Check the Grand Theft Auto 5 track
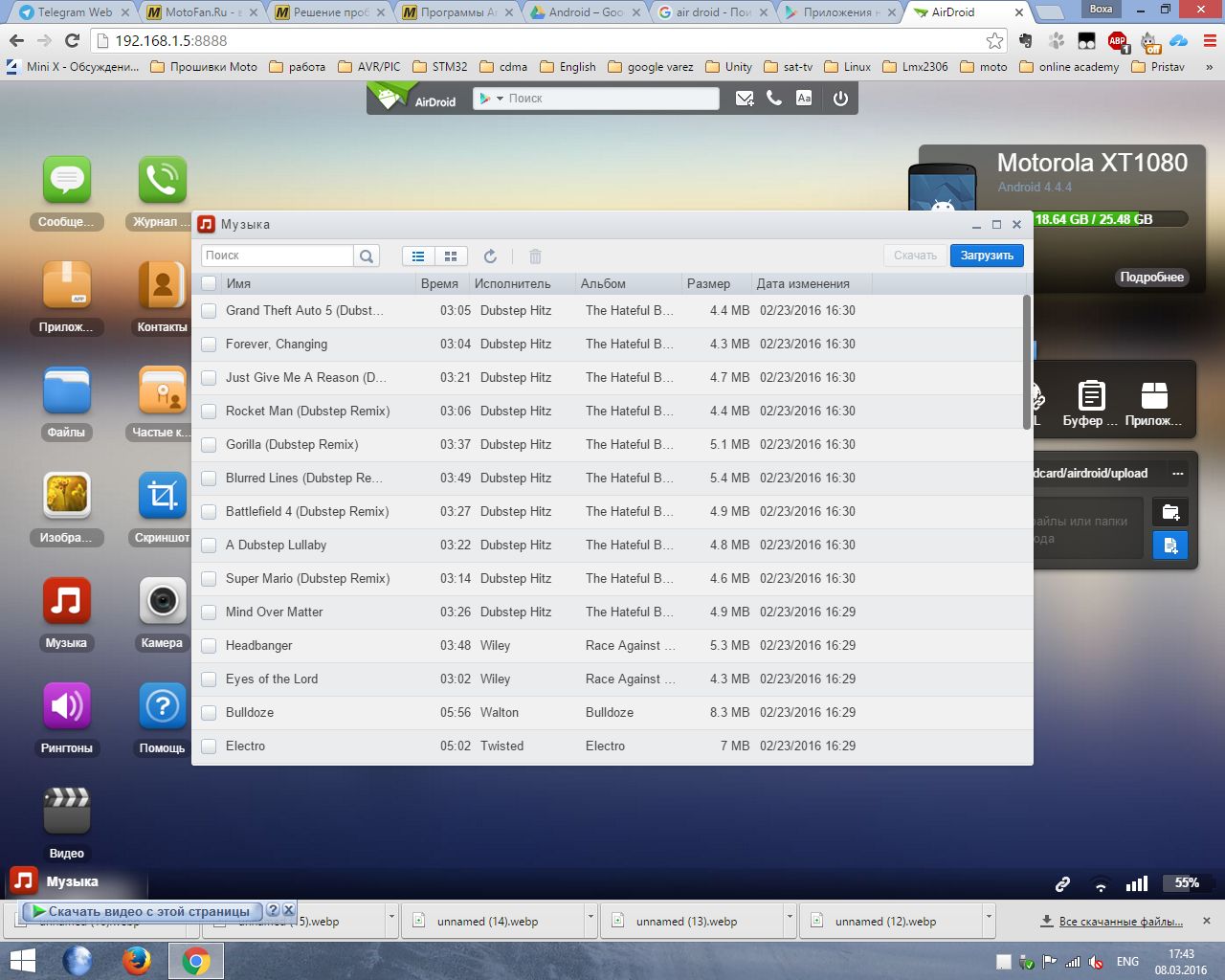The height and width of the screenshot is (980, 1225). (x=209, y=311)
